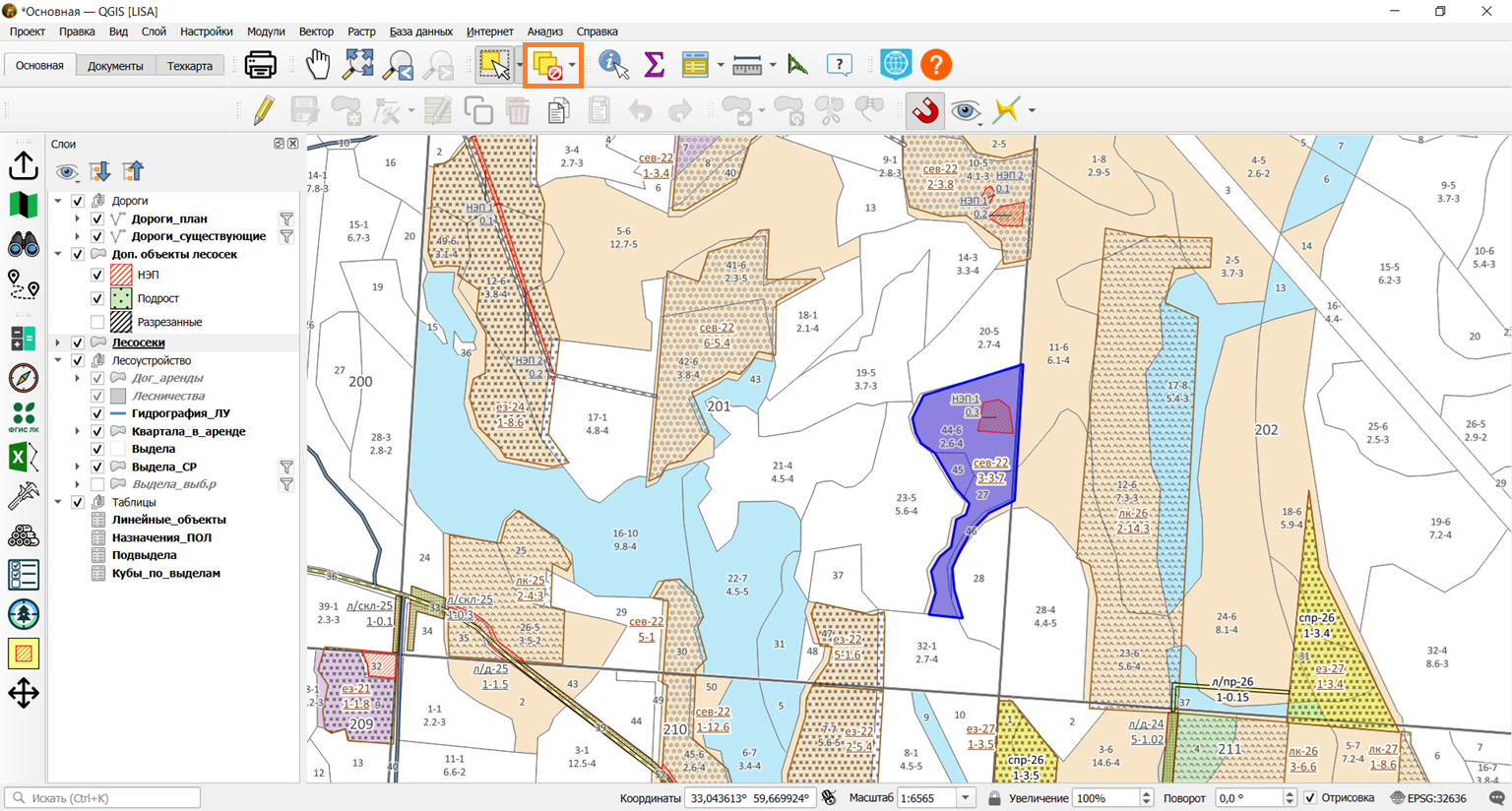Click the stacked logs sidebar icon
The width and height of the screenshot is (1512, 811).
click(24, 535)
